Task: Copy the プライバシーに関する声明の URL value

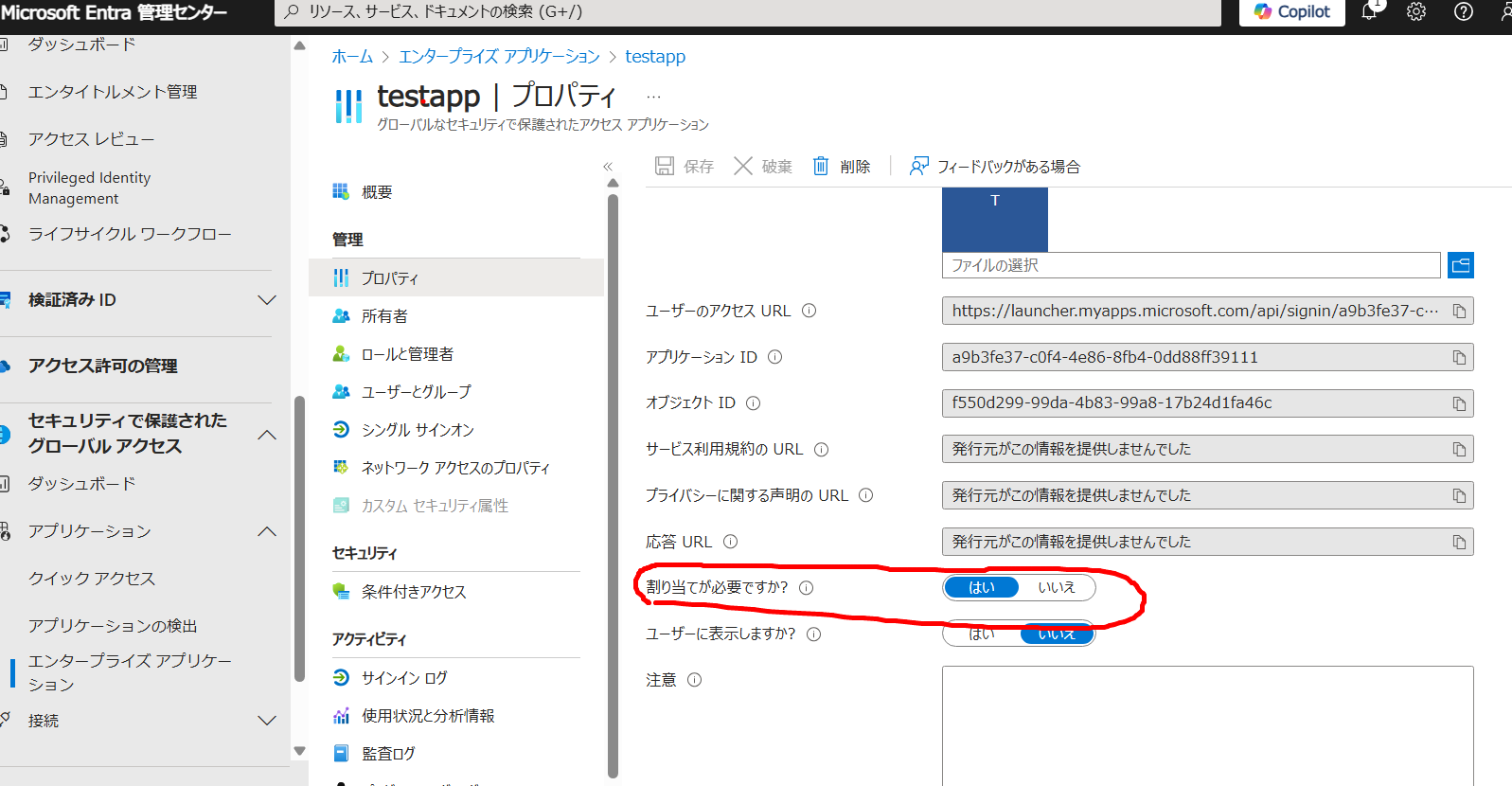Action: point(1459,496)
